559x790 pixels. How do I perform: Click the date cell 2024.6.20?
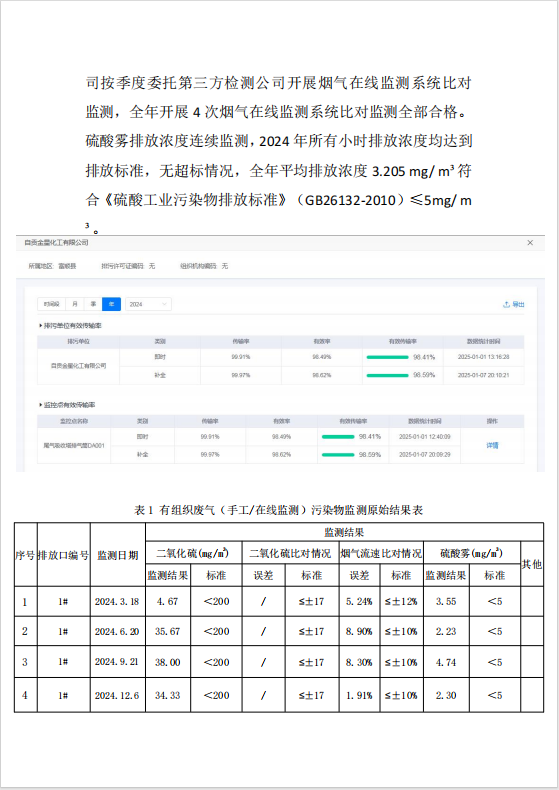tap(117, 632)
